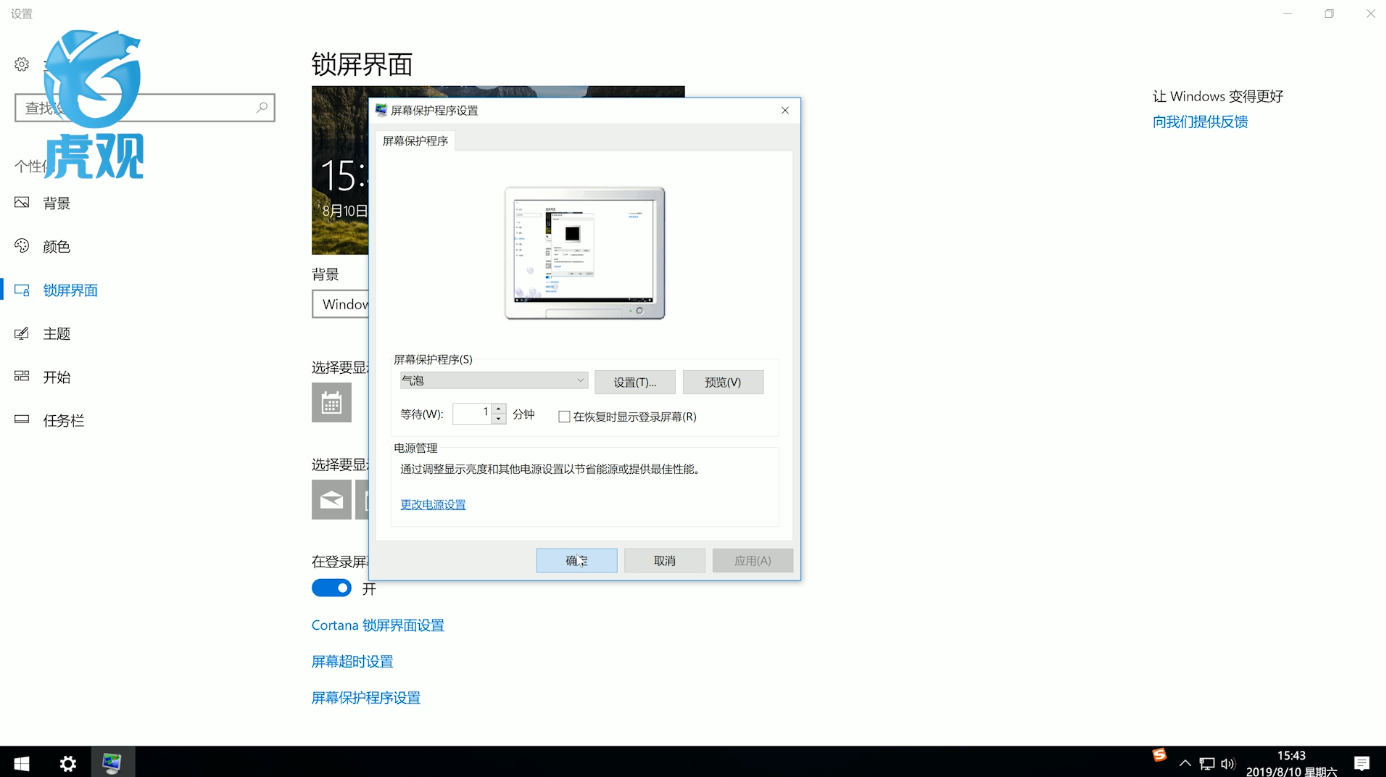Open the 开始 settings page

click(56, 377)
